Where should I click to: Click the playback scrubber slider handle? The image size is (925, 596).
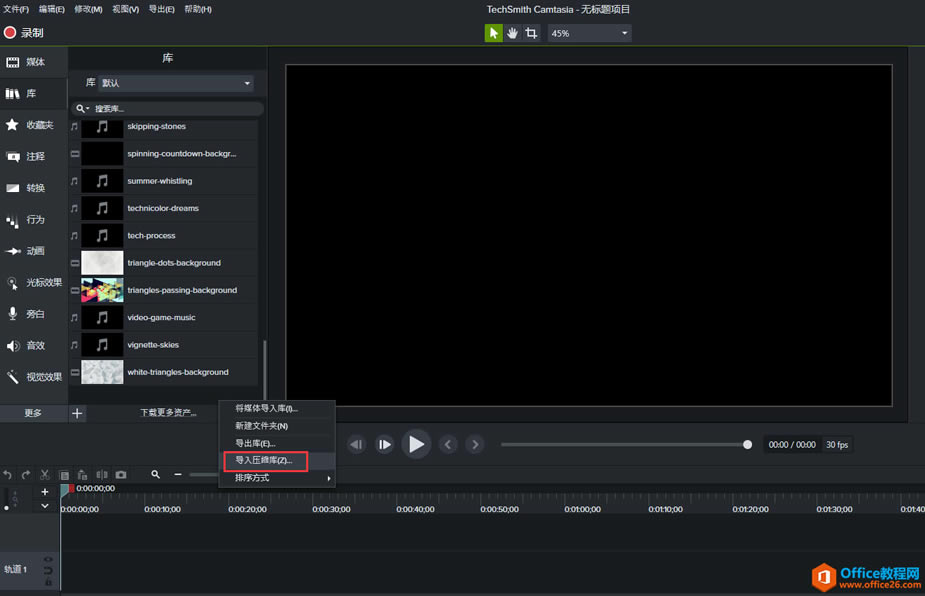tap(747, 444)
